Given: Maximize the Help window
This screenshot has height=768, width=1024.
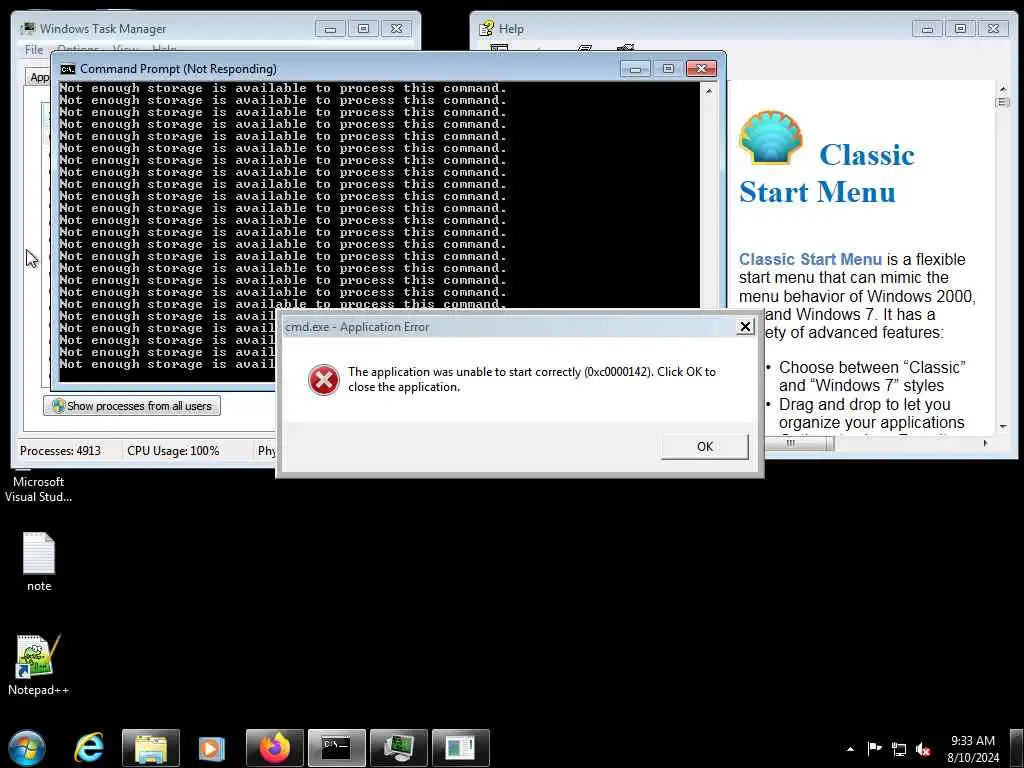Looking at the screenshot, I should coord(960,29).
